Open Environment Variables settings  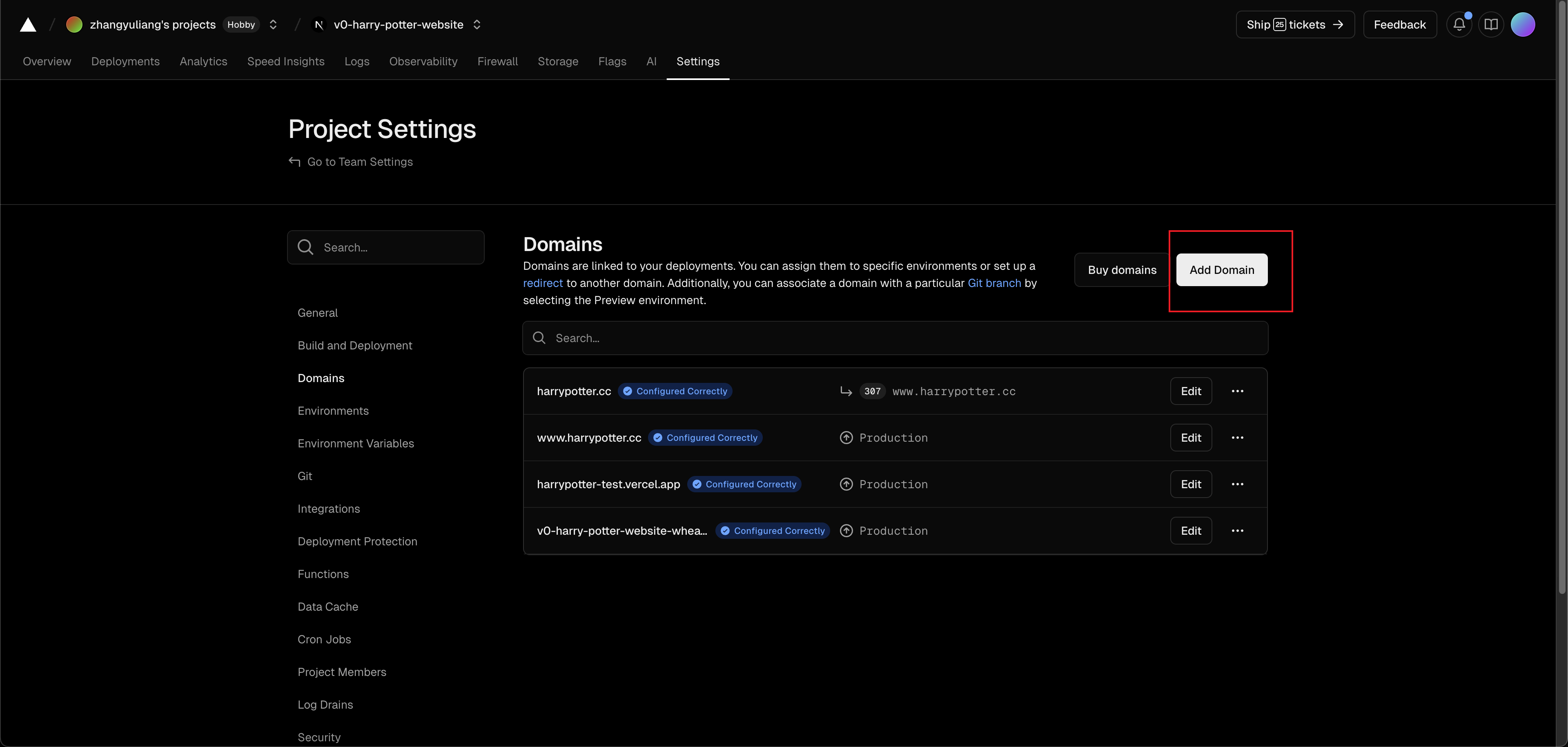coord(356,443)
